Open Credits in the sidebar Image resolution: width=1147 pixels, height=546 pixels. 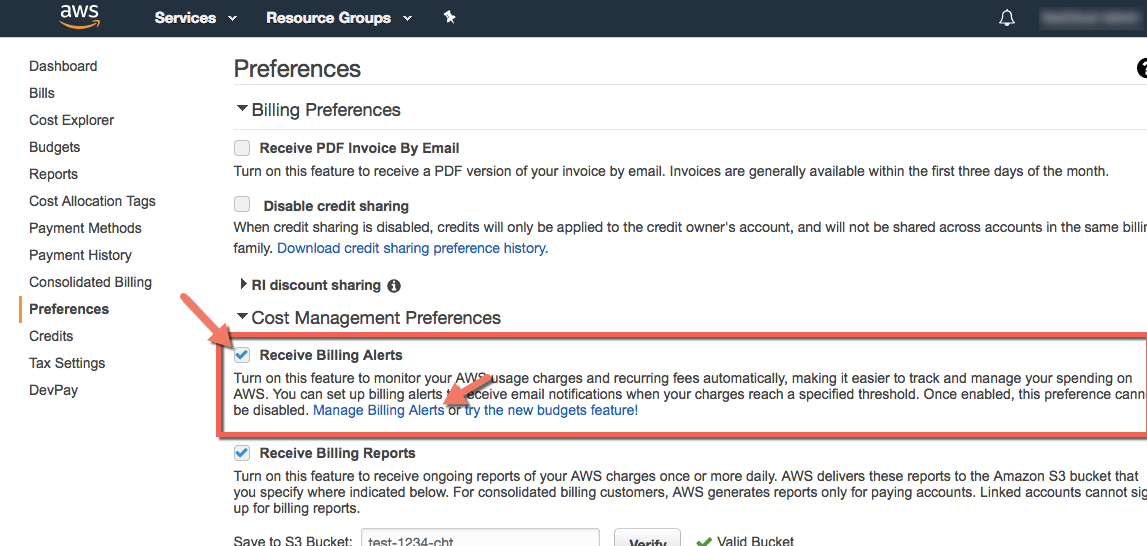click(x=51, y=336)
